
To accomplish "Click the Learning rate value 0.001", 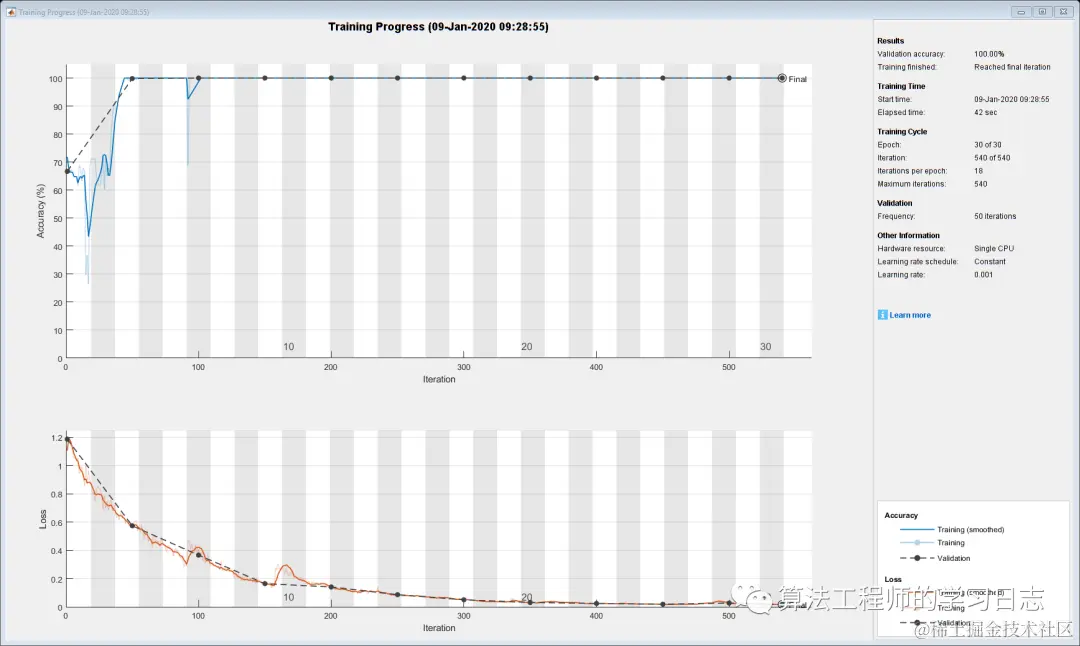I will pos(983,275).
